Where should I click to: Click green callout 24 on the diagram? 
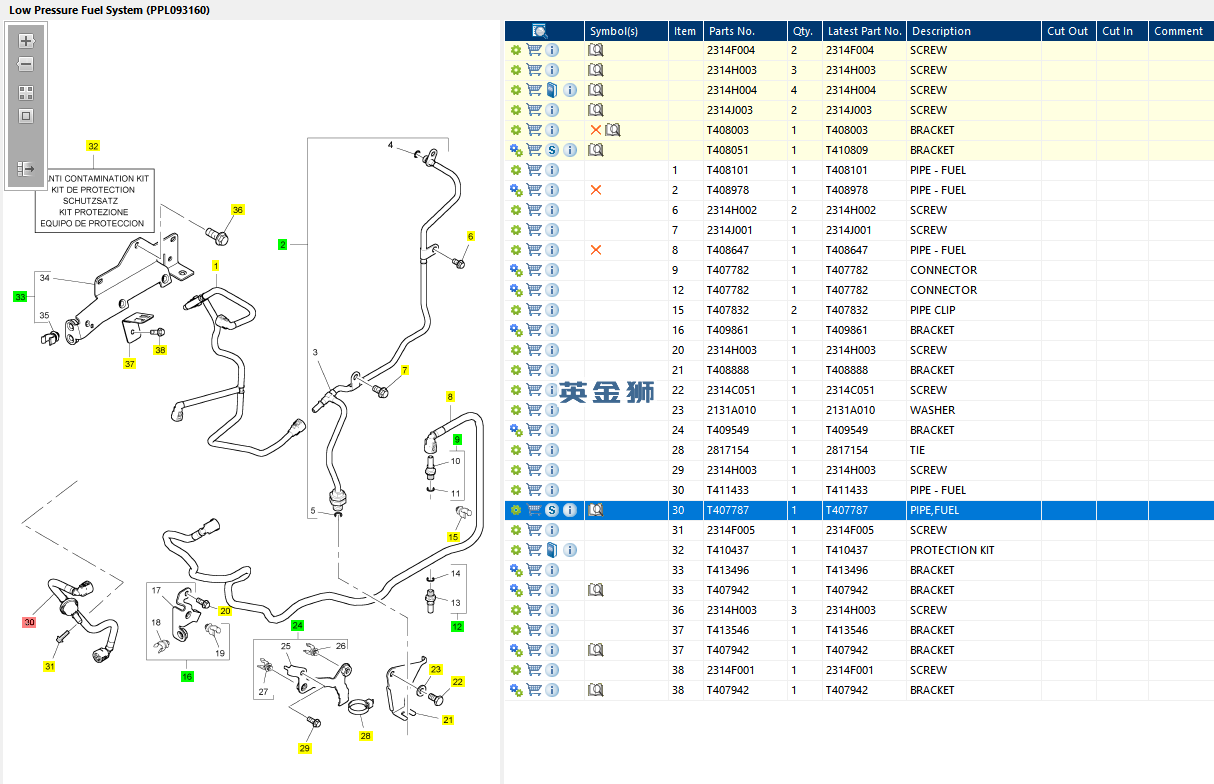(x=297, y=626)
